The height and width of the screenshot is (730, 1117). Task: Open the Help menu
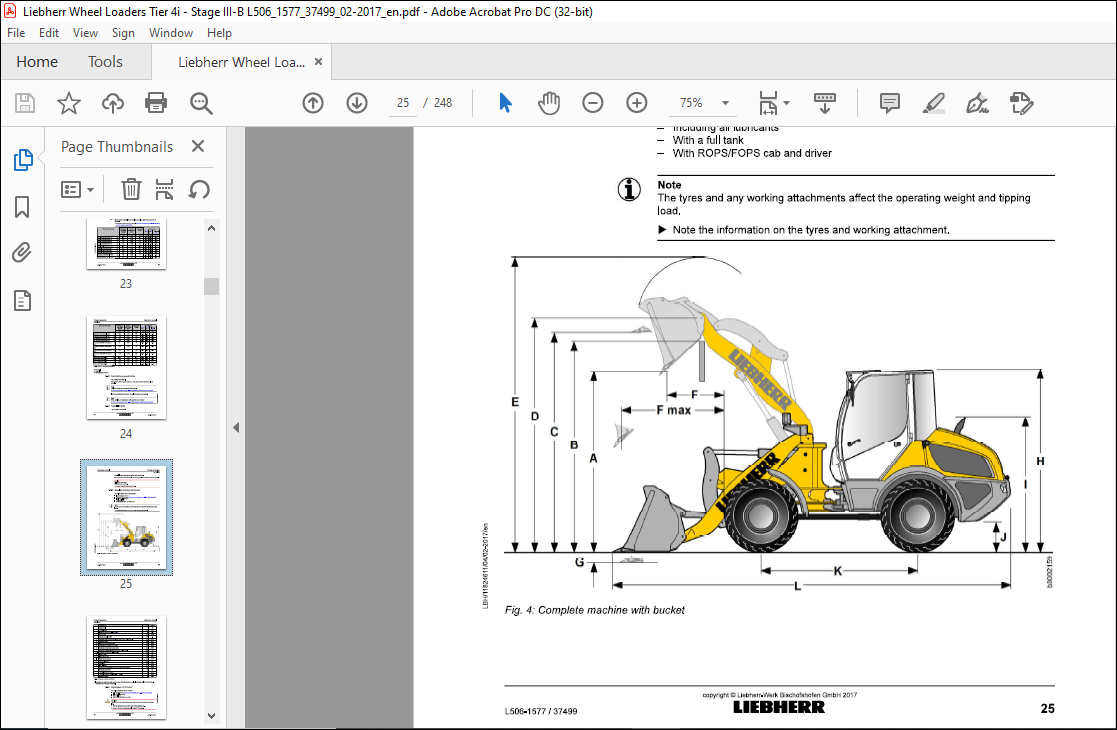(219, 33)
